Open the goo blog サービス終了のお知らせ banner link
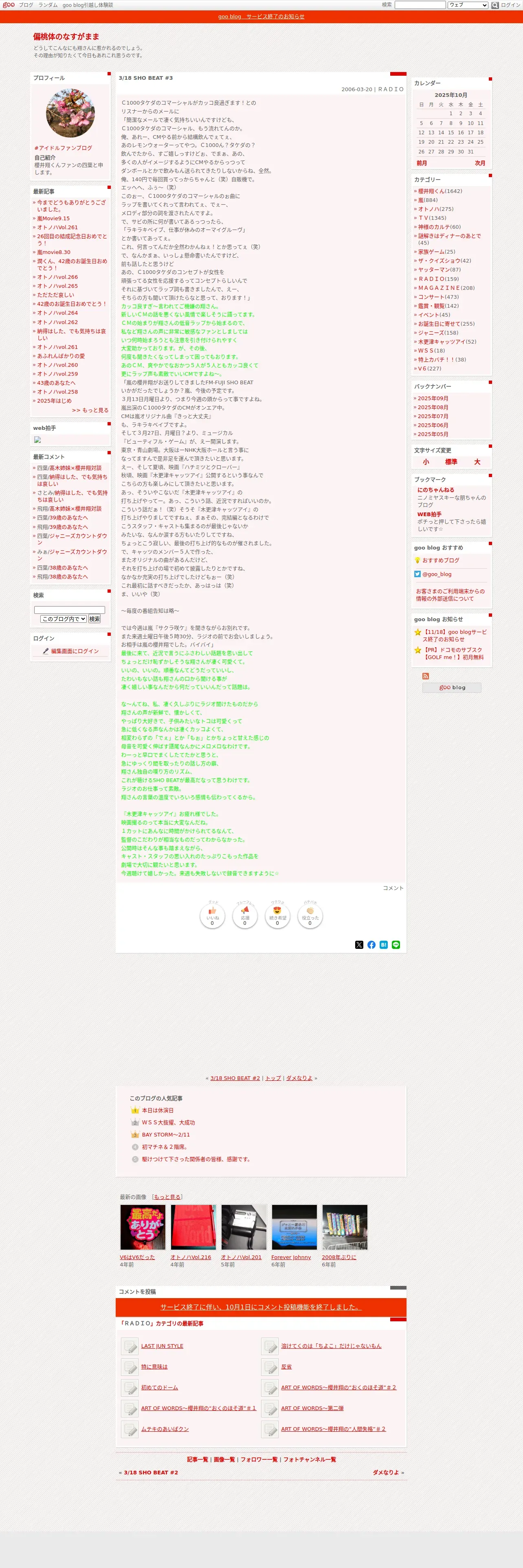 click(x=261, y=16)
